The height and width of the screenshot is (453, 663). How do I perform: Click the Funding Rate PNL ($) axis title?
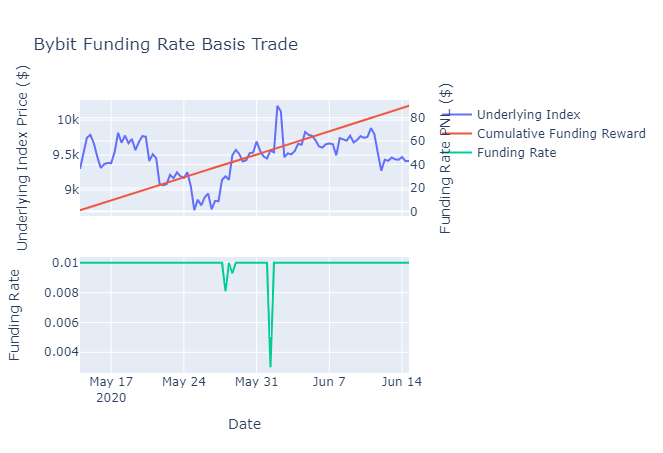tap(445, 158)
